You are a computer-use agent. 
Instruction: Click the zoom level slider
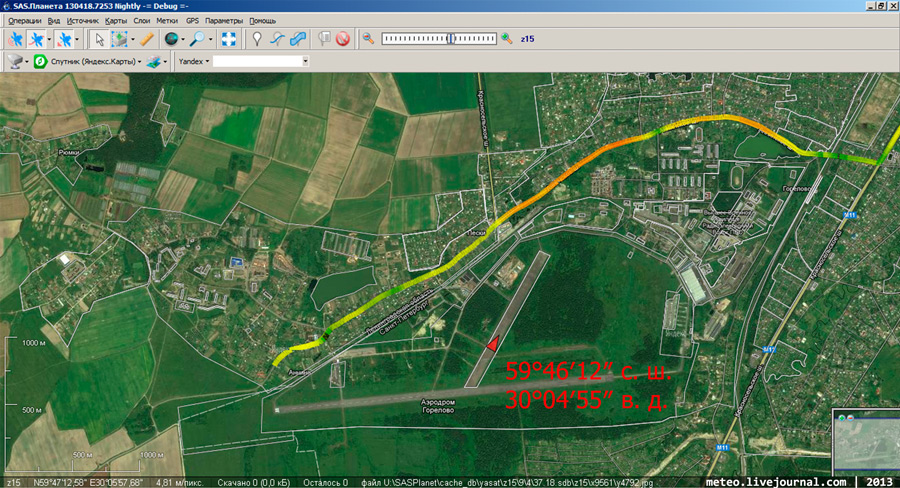tap(438, 39)
